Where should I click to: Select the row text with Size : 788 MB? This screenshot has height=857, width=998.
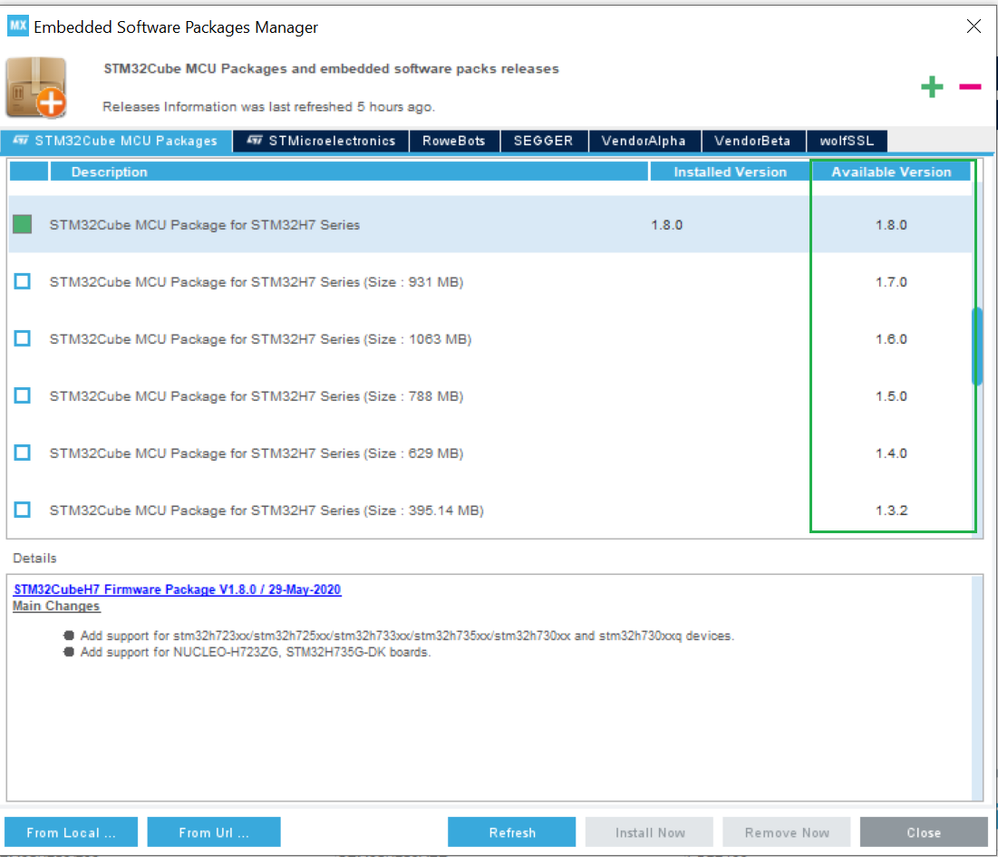click(257, 396)
